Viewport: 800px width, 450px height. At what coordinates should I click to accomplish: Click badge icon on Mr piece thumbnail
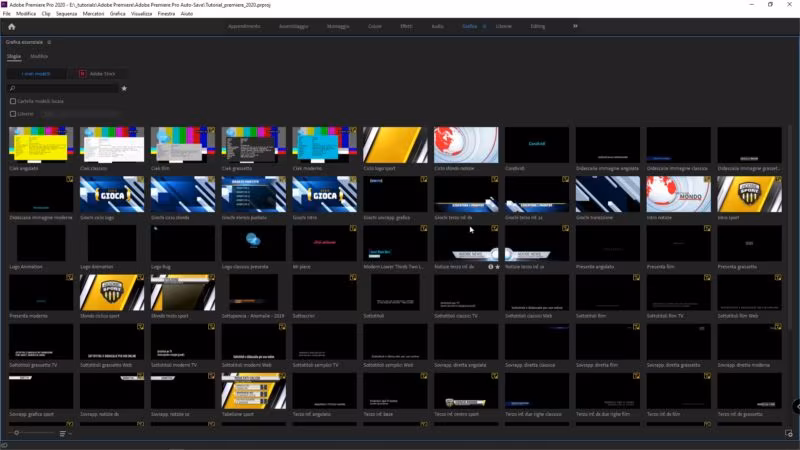point(353,229)
